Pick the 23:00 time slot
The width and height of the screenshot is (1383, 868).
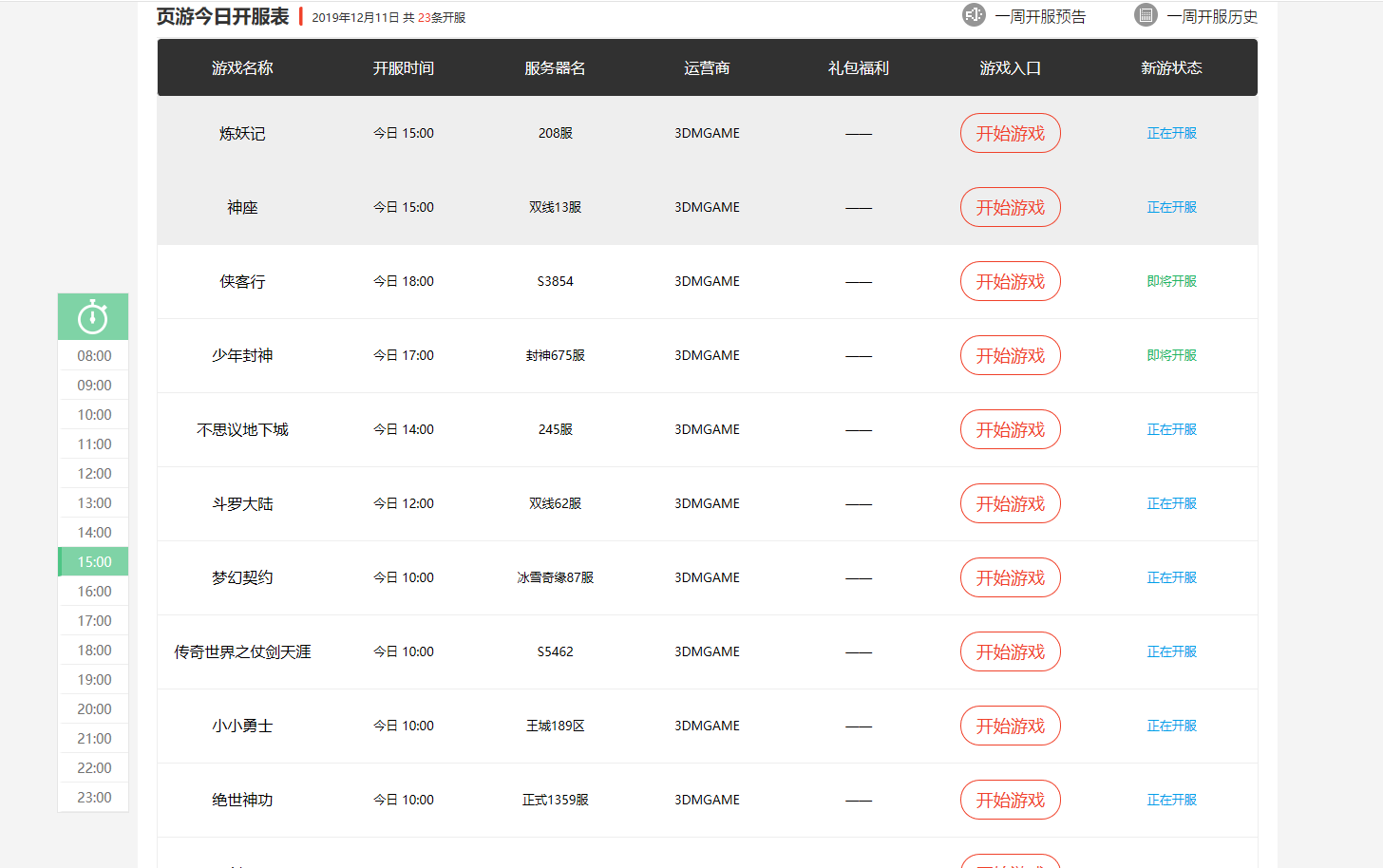94,797
